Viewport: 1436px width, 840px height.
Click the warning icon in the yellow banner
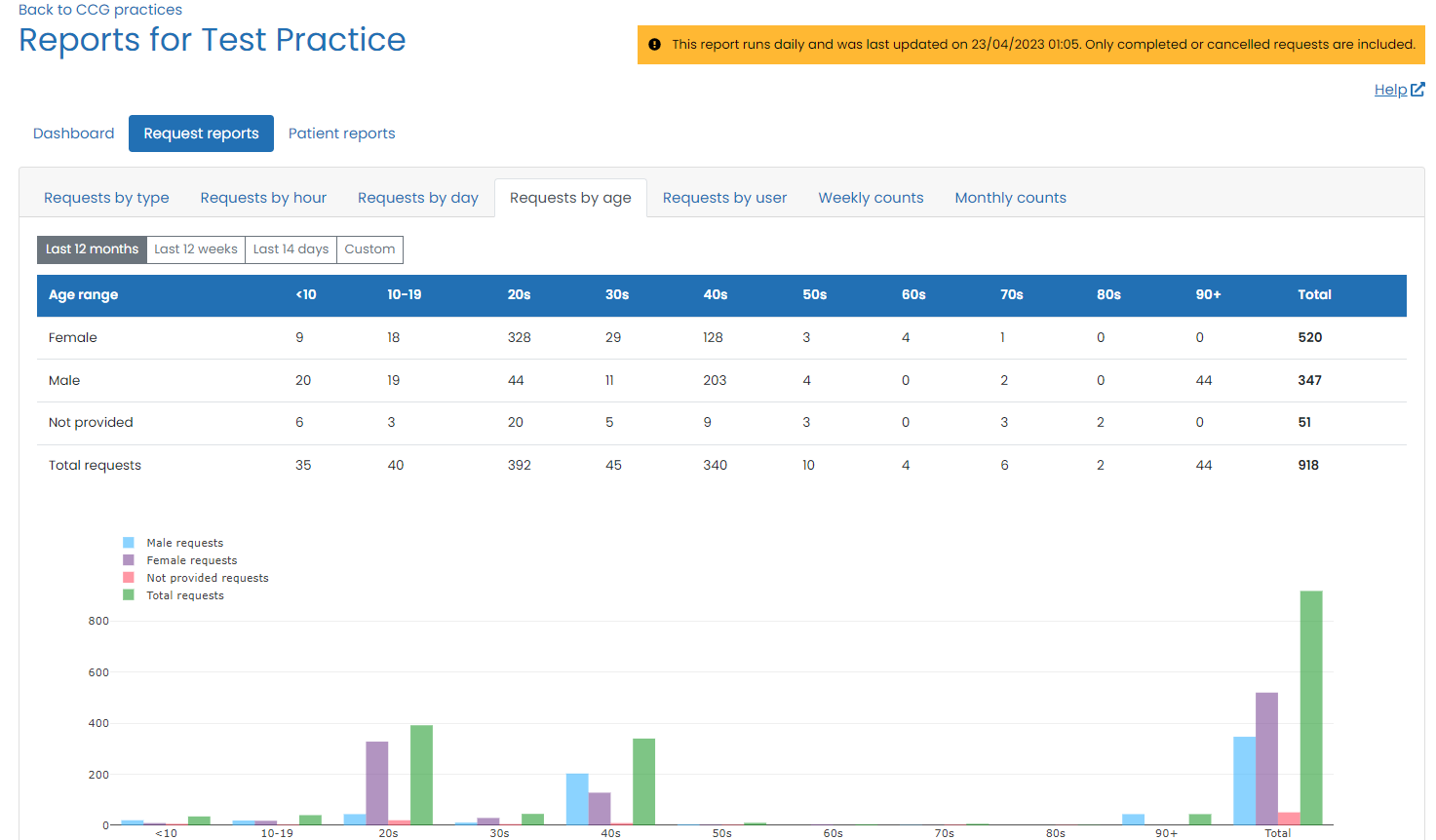pos(654,45)
